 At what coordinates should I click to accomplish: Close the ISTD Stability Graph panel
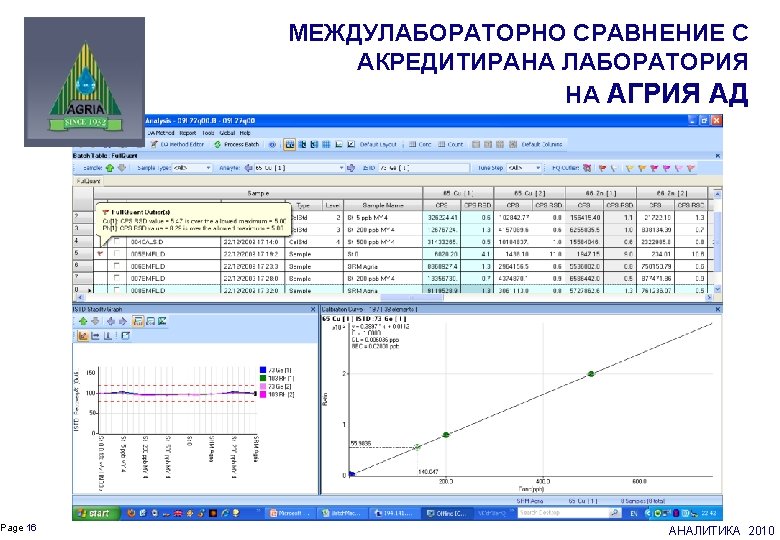click(x=312, y=309)
